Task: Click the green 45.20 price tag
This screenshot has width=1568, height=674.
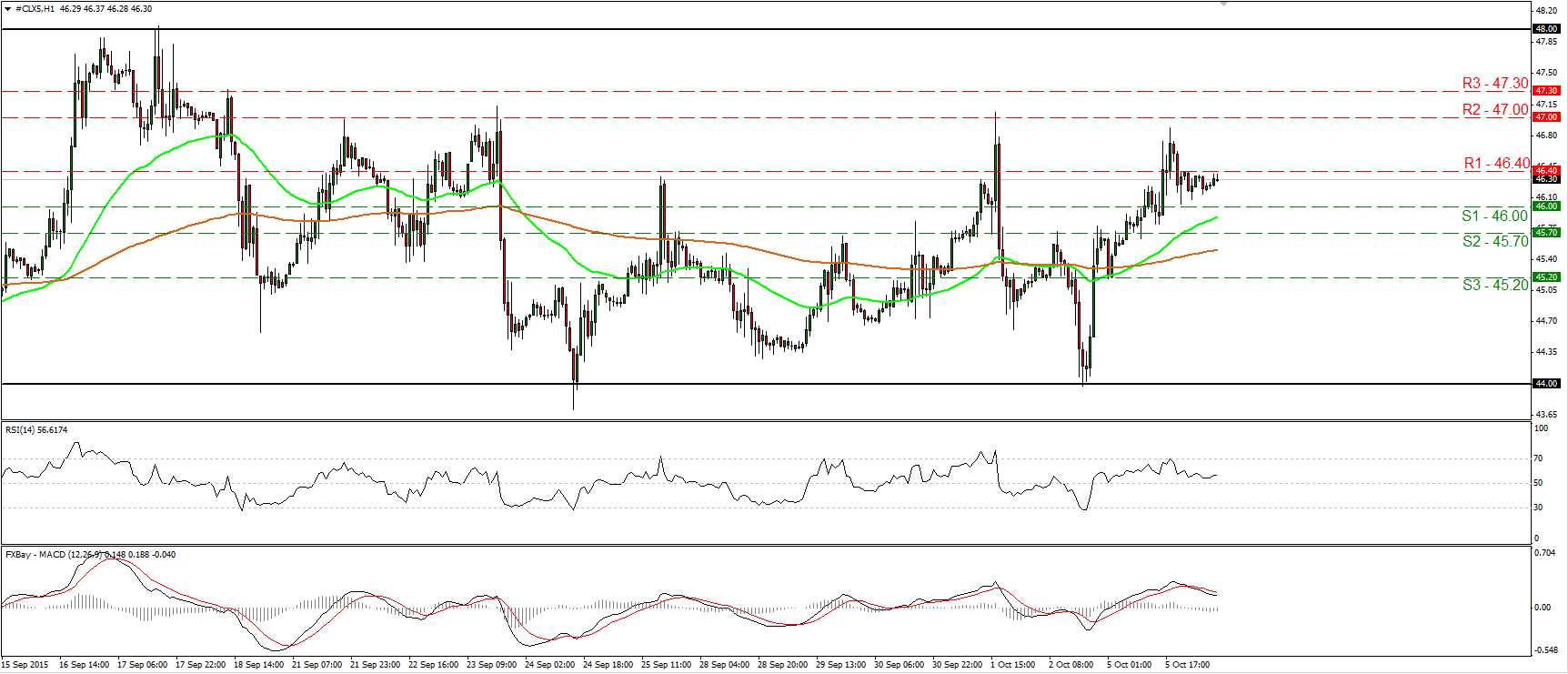Action: point(1547,277)
